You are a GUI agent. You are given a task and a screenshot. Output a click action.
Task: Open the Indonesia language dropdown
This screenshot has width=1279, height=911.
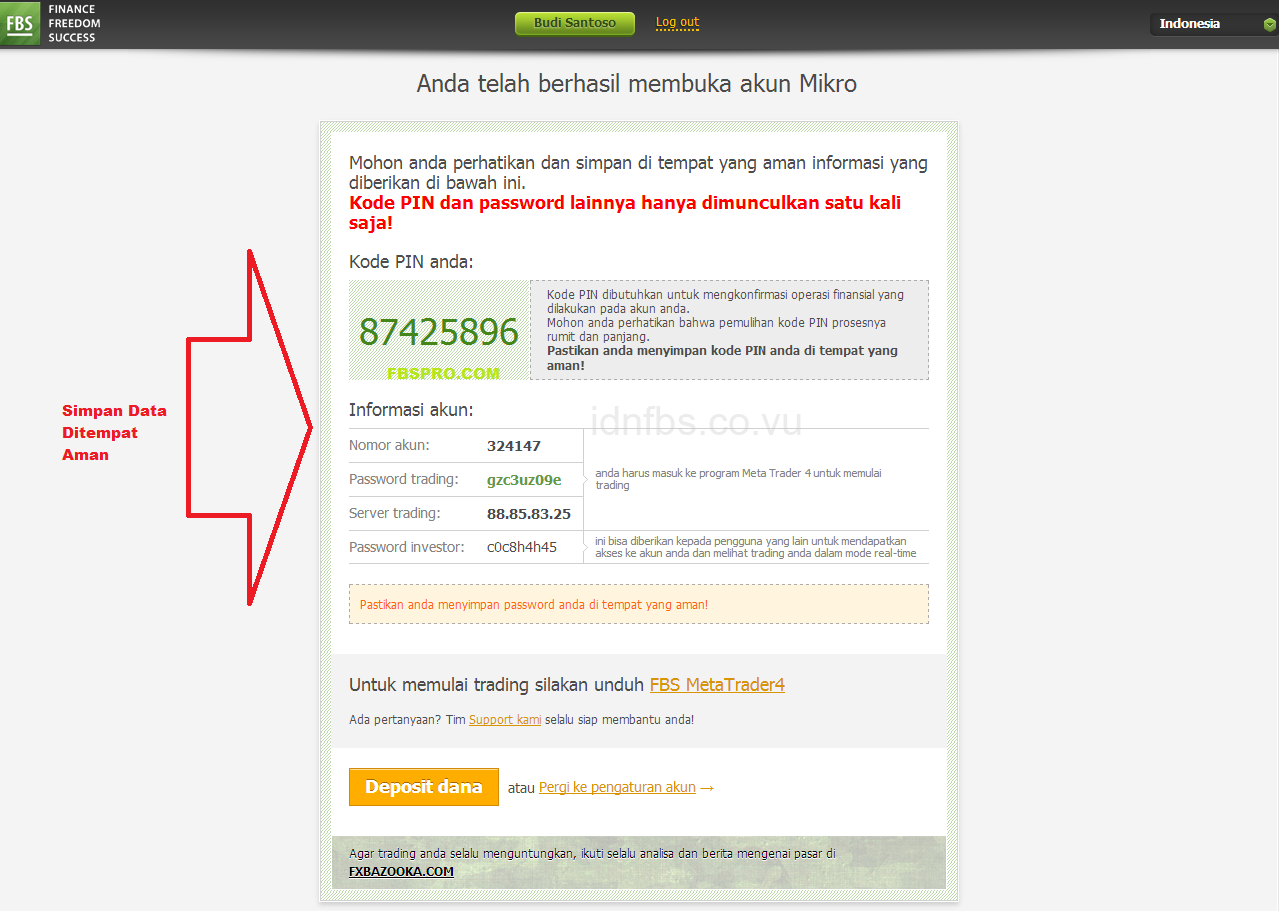coord(1213,24)
